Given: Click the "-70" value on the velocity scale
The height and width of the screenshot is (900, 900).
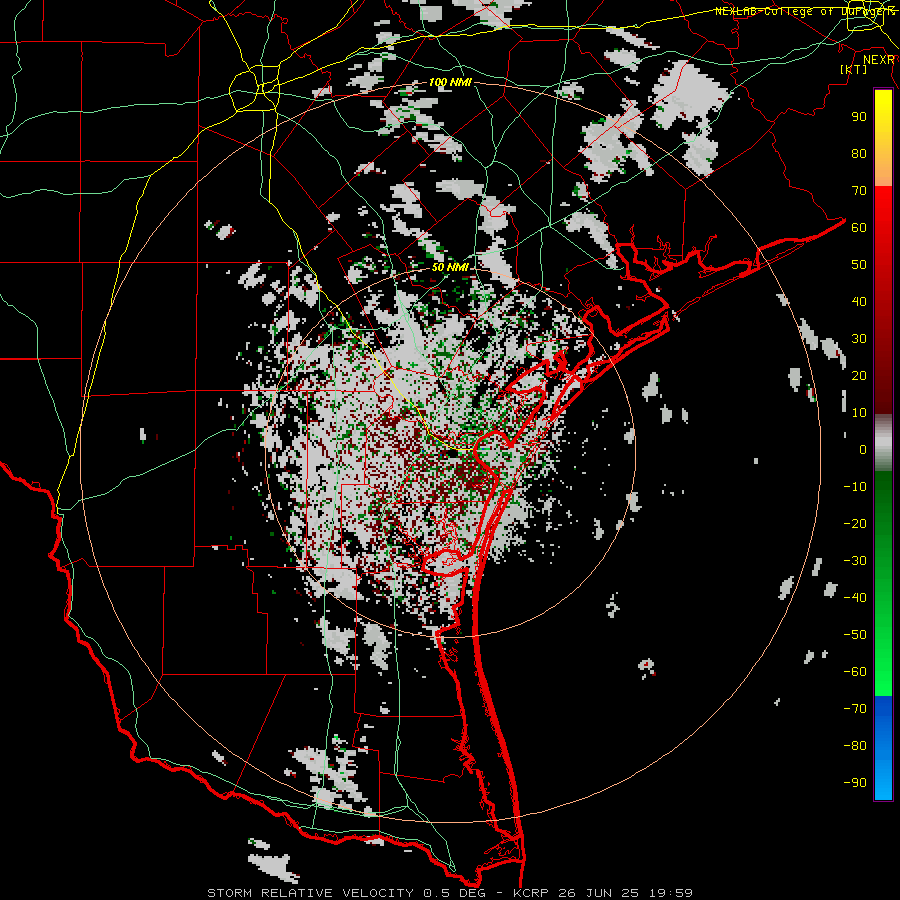Looking at the screenshot, I should click(x=855, y=709).
